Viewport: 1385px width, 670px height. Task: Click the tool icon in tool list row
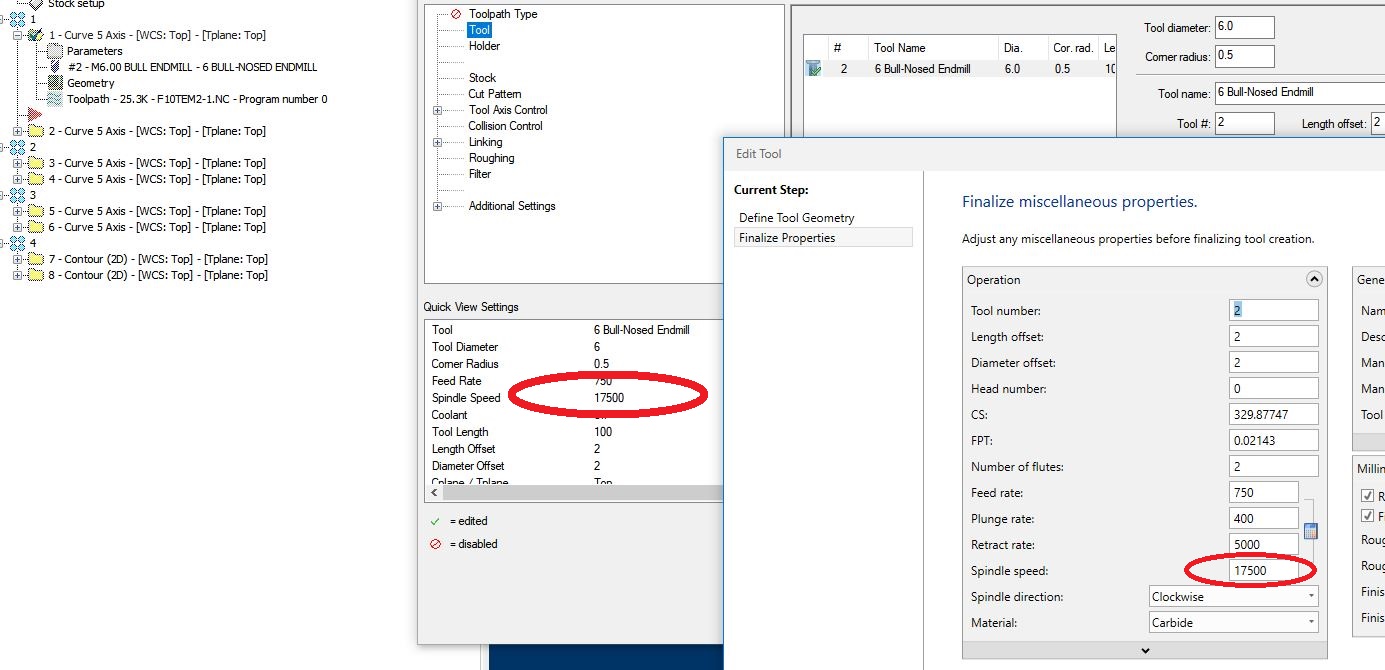[814, 69]
